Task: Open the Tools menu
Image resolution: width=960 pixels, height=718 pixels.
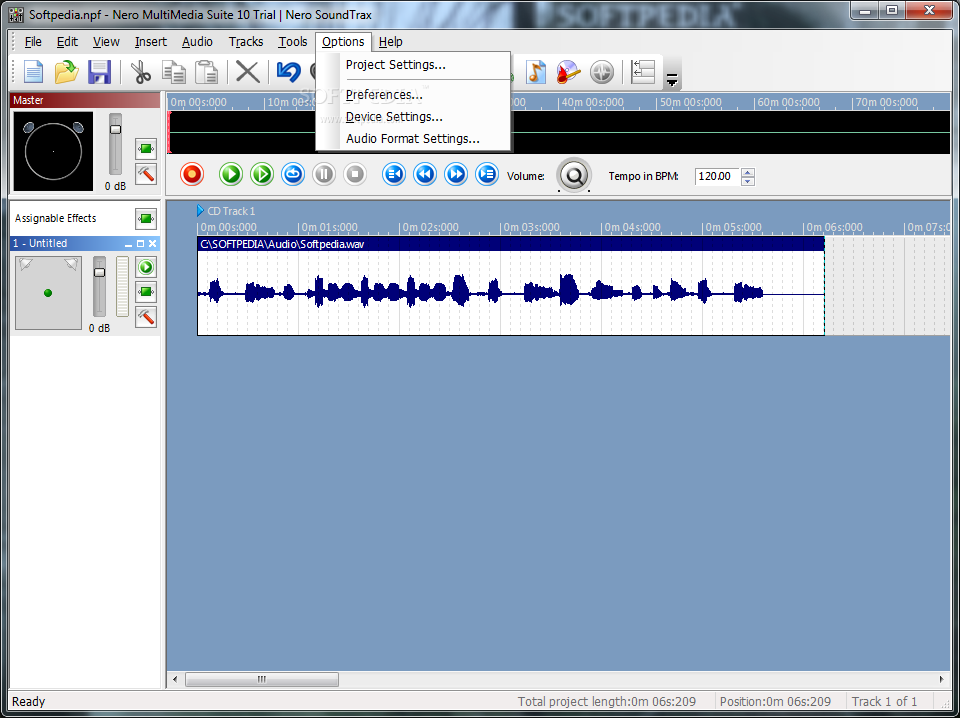Action: click(x=293, y=42)
